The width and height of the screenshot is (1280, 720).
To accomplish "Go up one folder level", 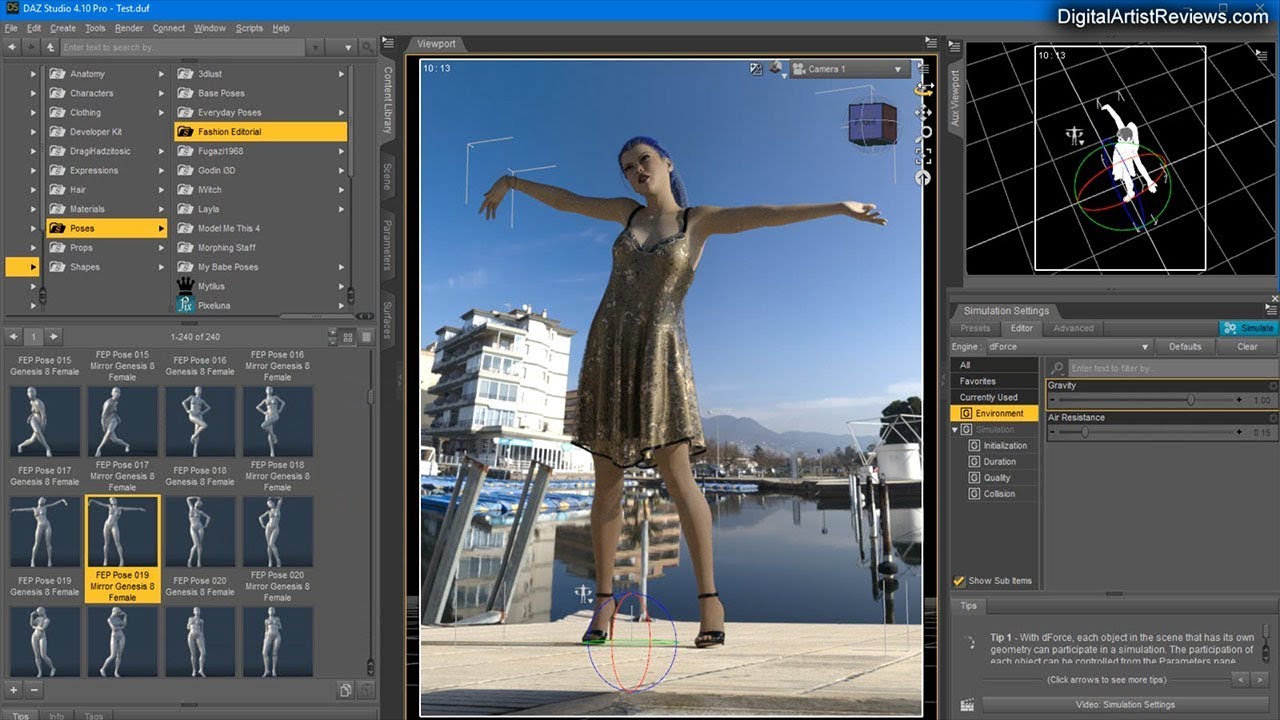I will coord(50,47).
